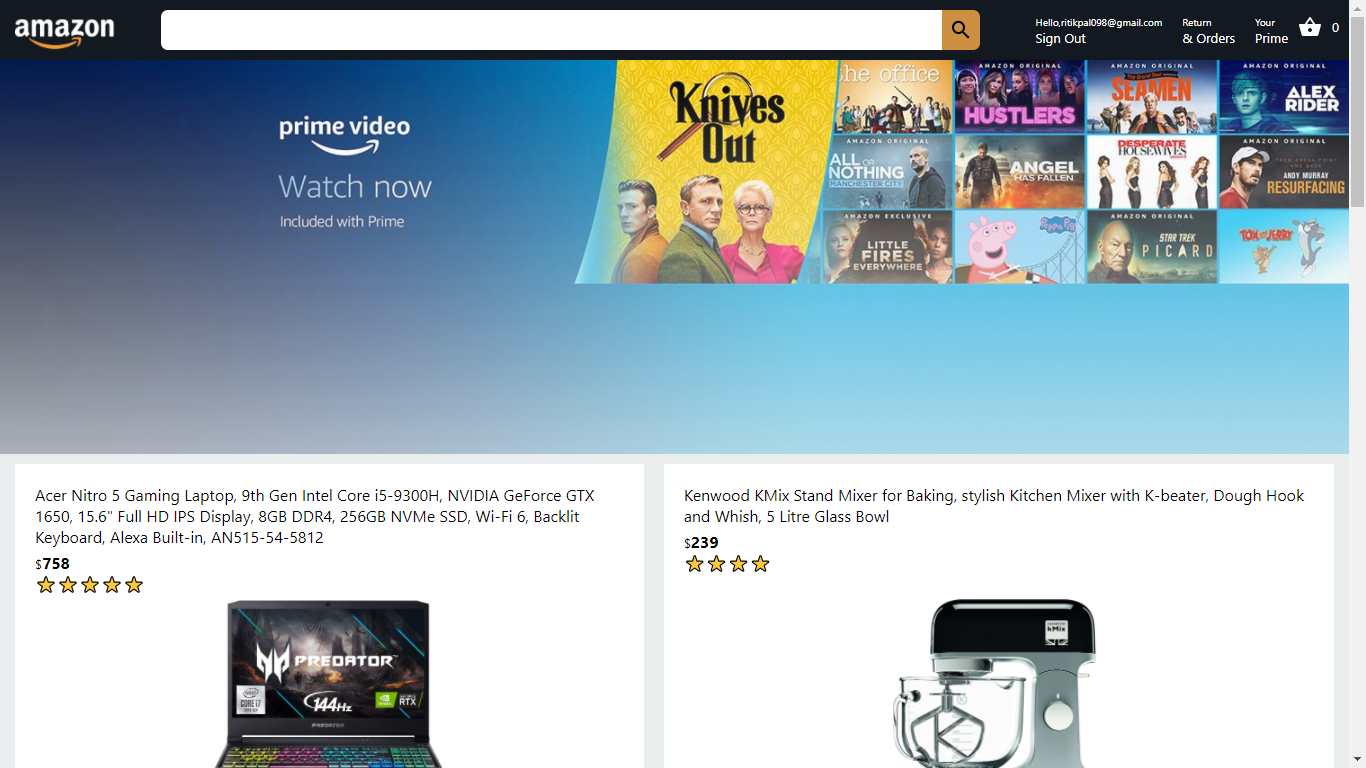Screen dimensions: 1366x768
Task: Click the $239 mixer price
Action: (701, 543)
